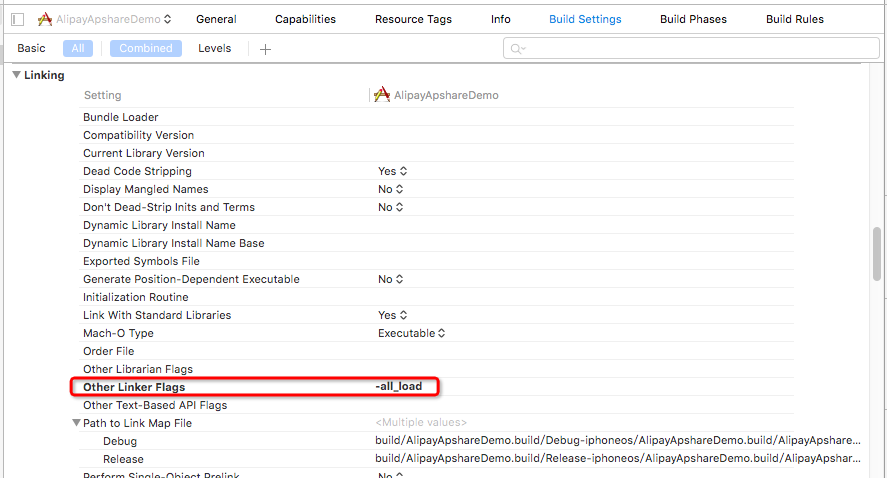Open Link With Standard Libraries dropdown
The image size is (887, 478).
393,315
